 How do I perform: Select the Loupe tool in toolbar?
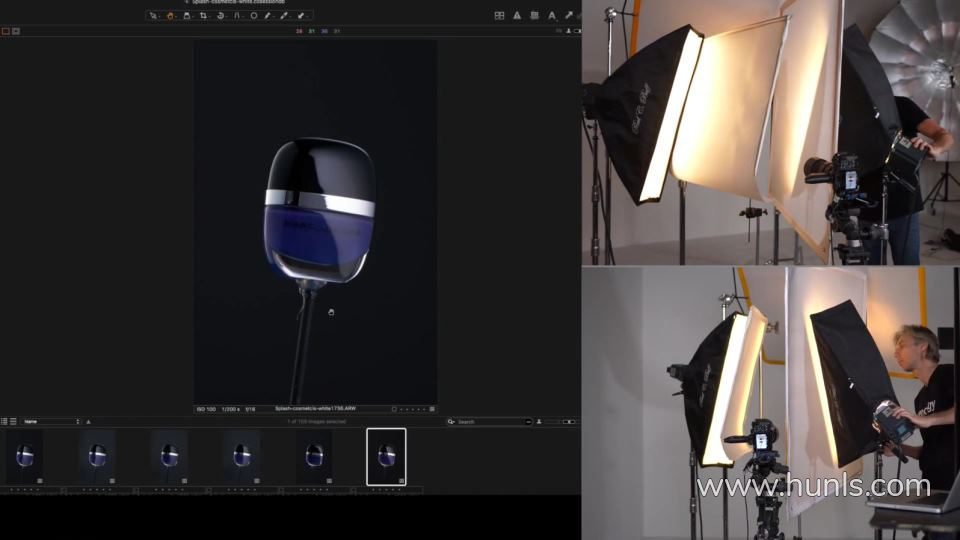tap(186, 16)
